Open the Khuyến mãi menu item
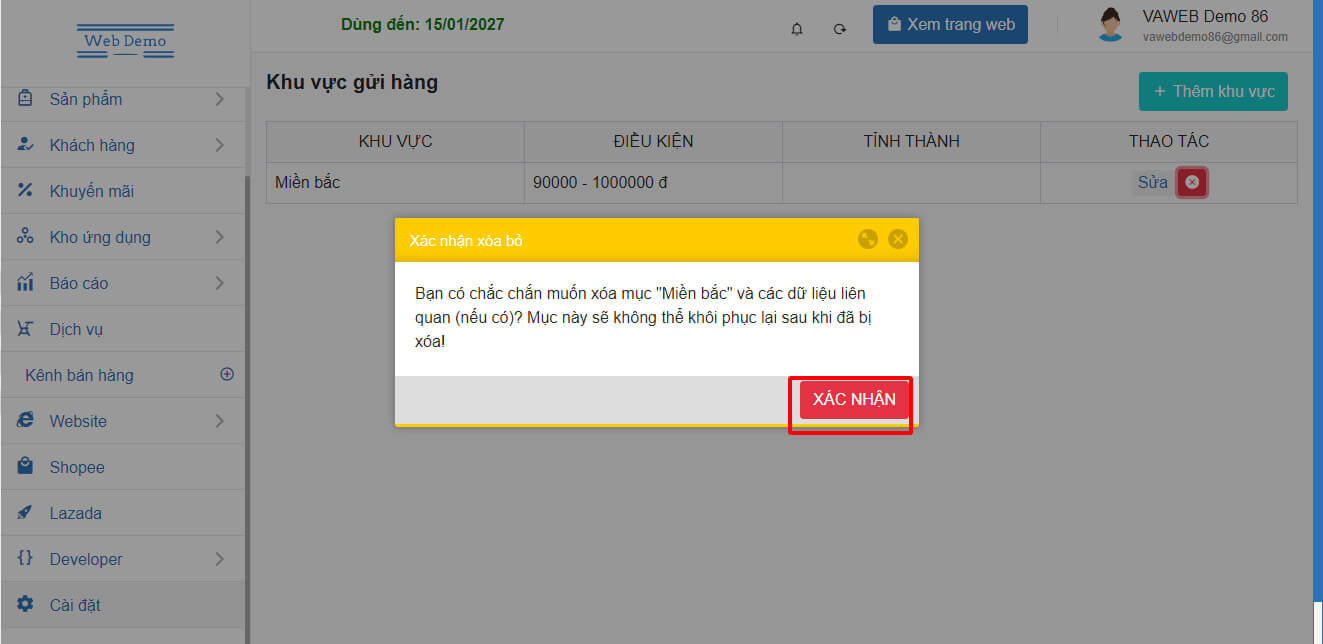 click(x=122, y=191)
